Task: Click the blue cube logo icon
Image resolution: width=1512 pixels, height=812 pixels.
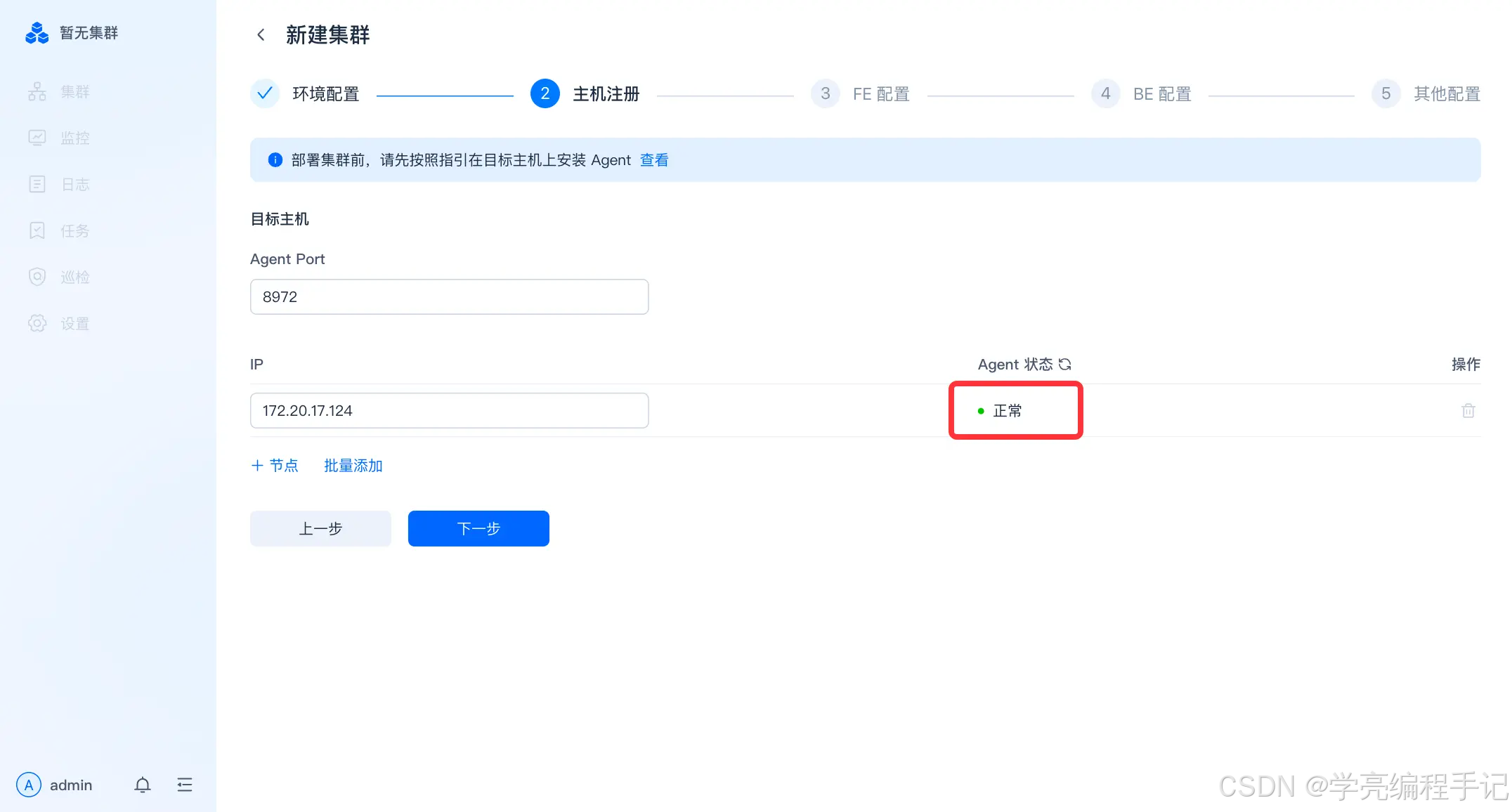Action: [37, 32]
